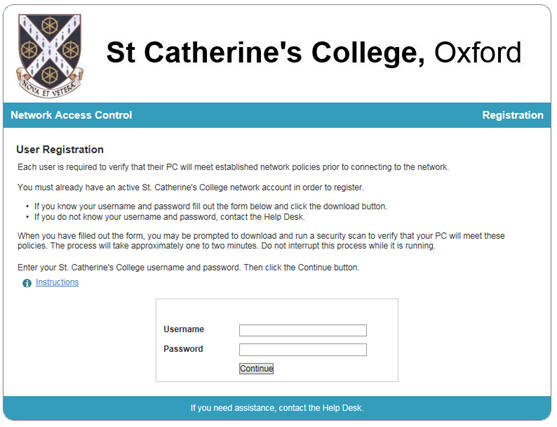Click the line instructing to click Continue button
The width and height of the screenshot is (557, 427).
(x=188, y=267)
